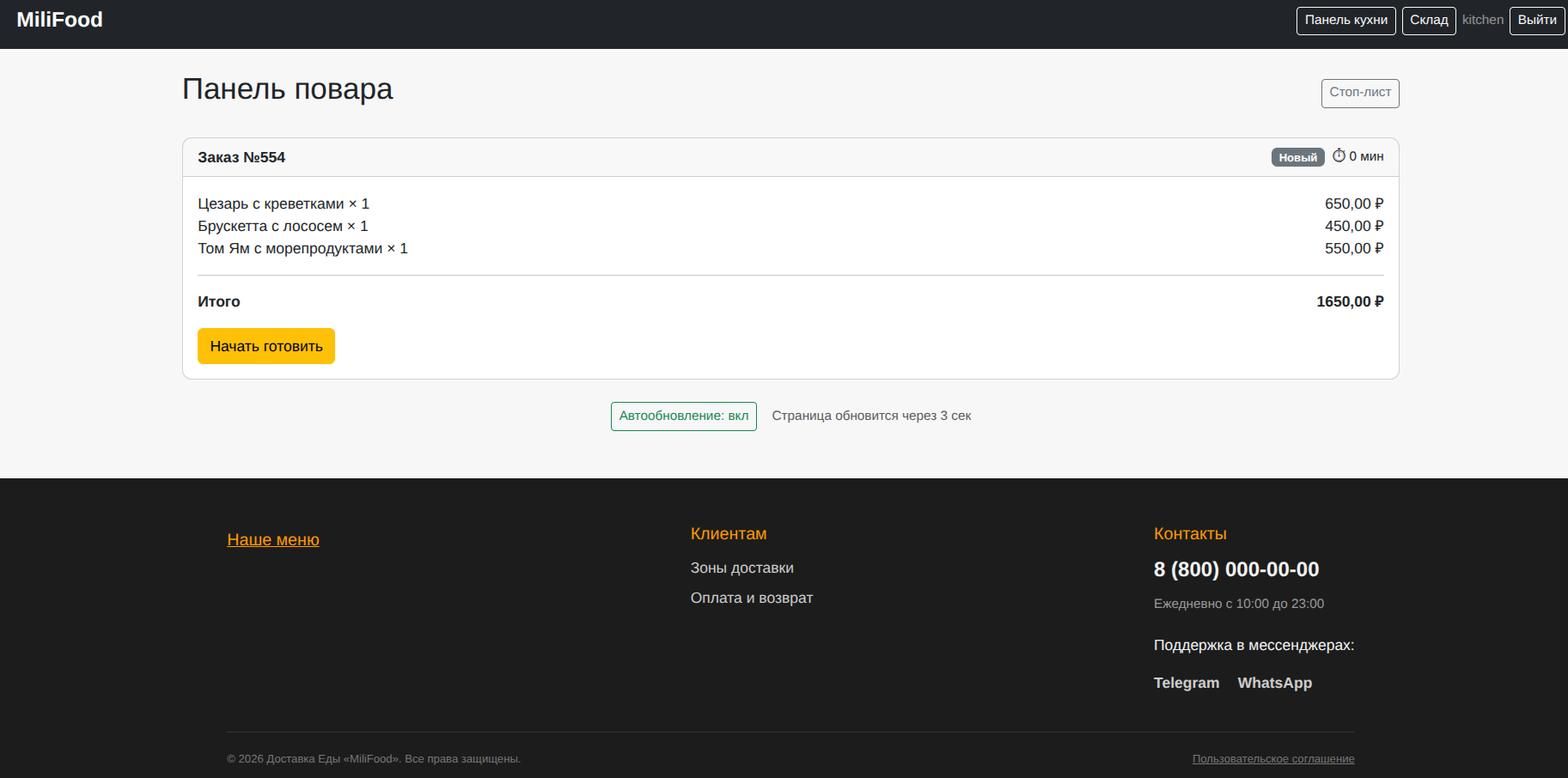The width and height of the screenshot is (1568, 778).
Task: Open Telegram support link
Action: [x=1187, y=683]
